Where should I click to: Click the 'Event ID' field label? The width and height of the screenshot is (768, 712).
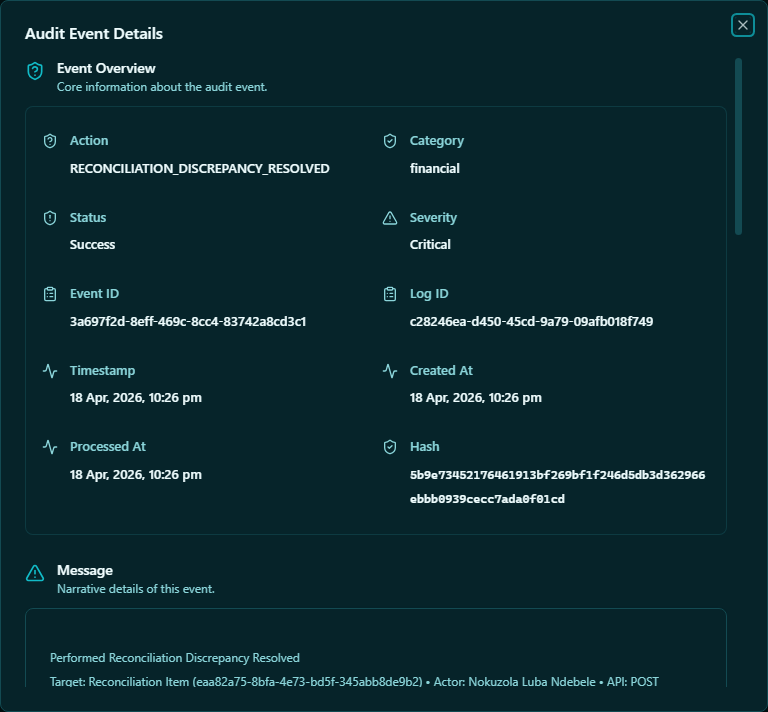click(94, 293)
